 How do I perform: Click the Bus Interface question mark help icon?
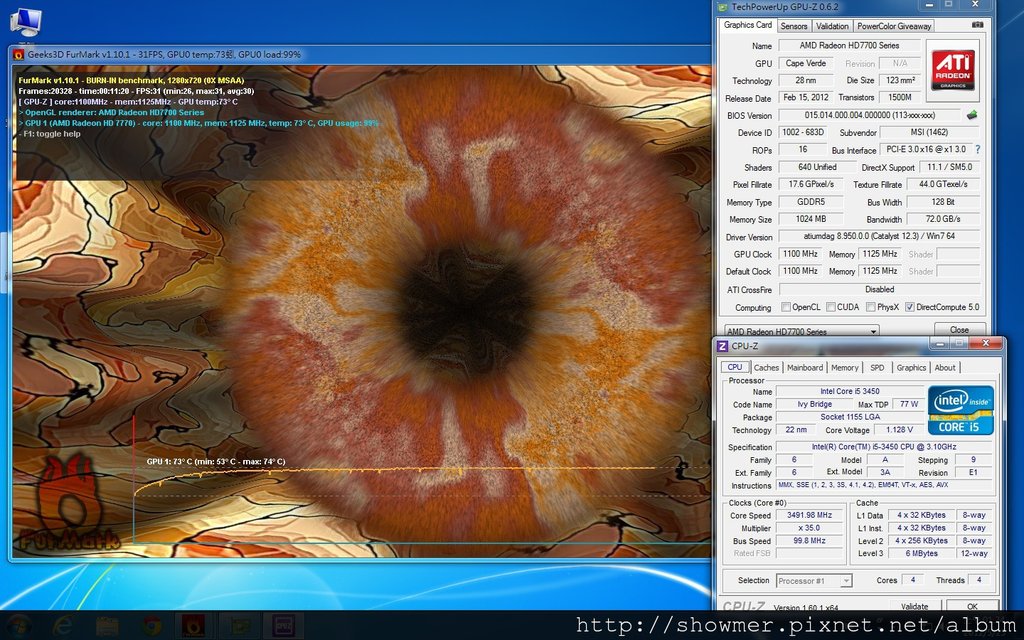point(978,150)
